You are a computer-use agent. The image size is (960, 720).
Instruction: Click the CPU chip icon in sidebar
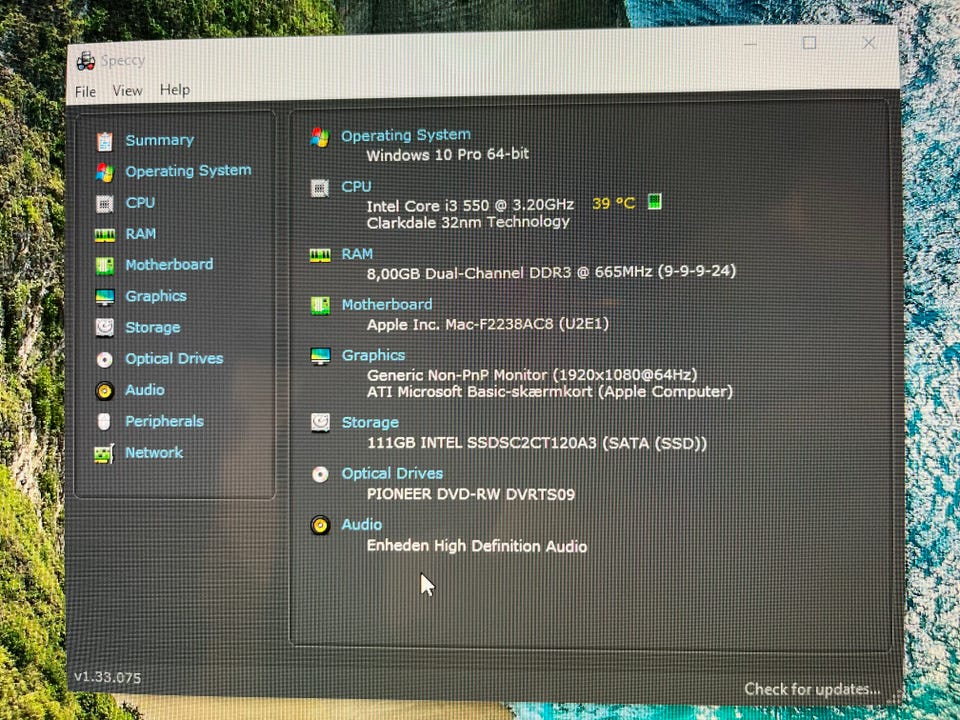click(x=105, y=204)
